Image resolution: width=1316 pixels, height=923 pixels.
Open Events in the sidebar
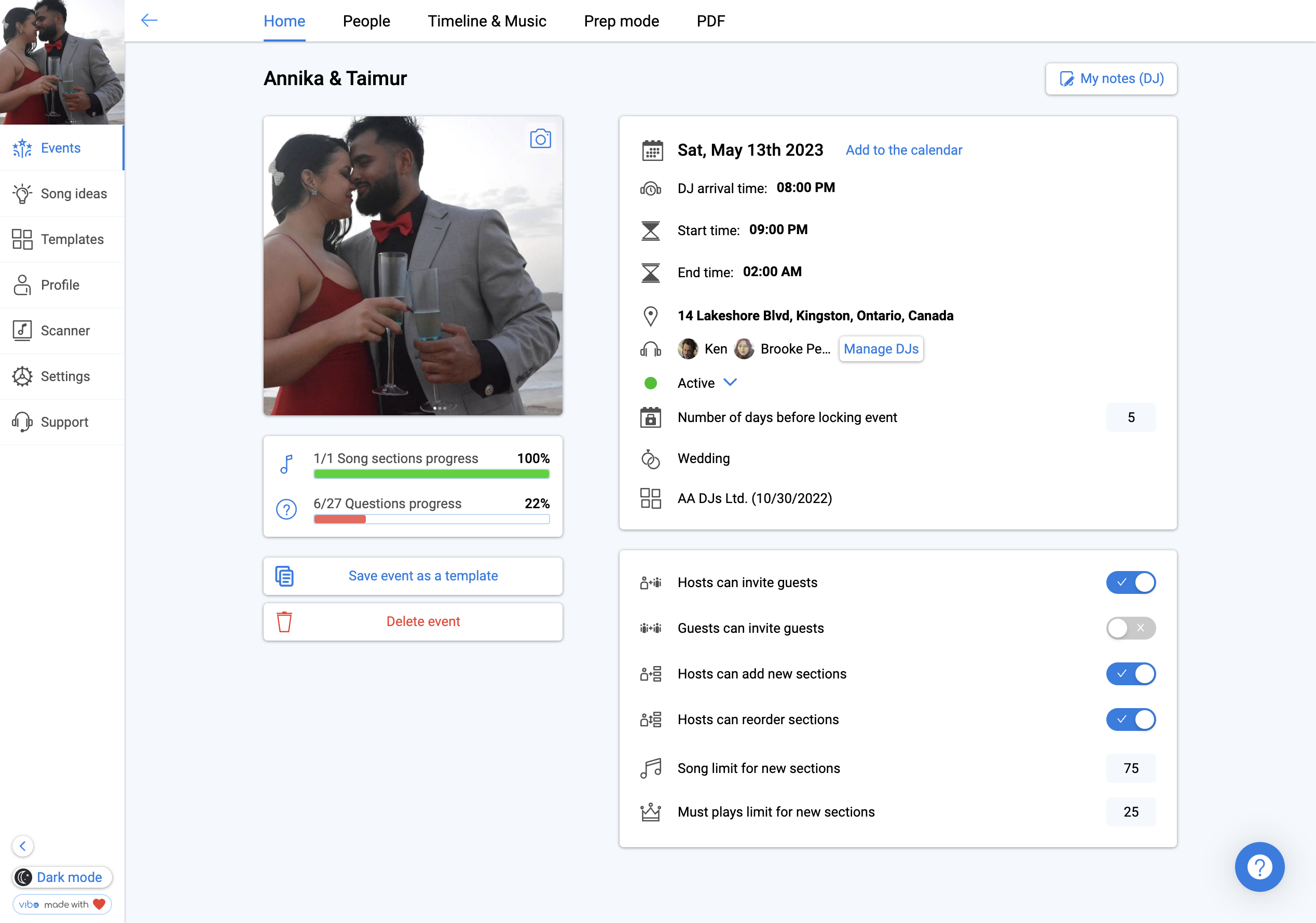tap(62, 148)
